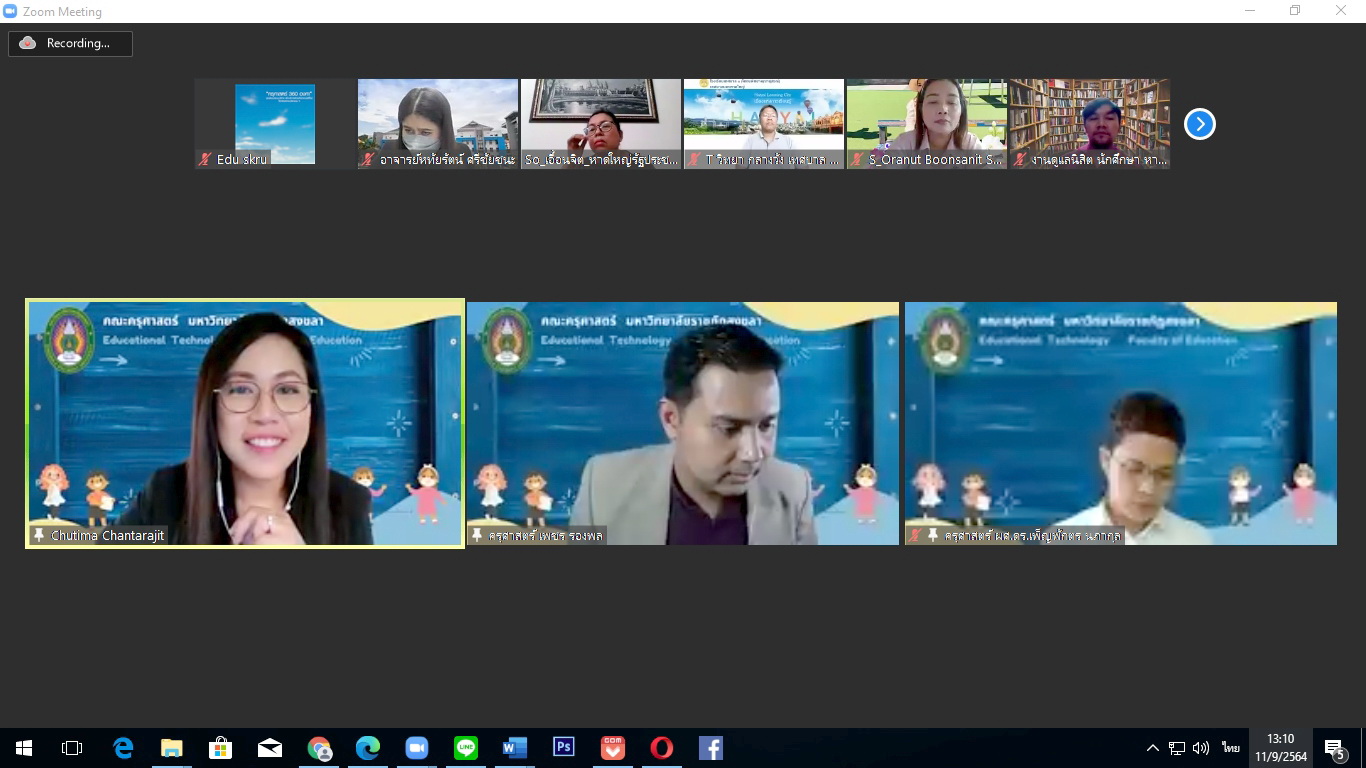Viewport: 1366px width, 768px height.
Task: Show next page of participant thumbnails
Action: point(1199,124)
